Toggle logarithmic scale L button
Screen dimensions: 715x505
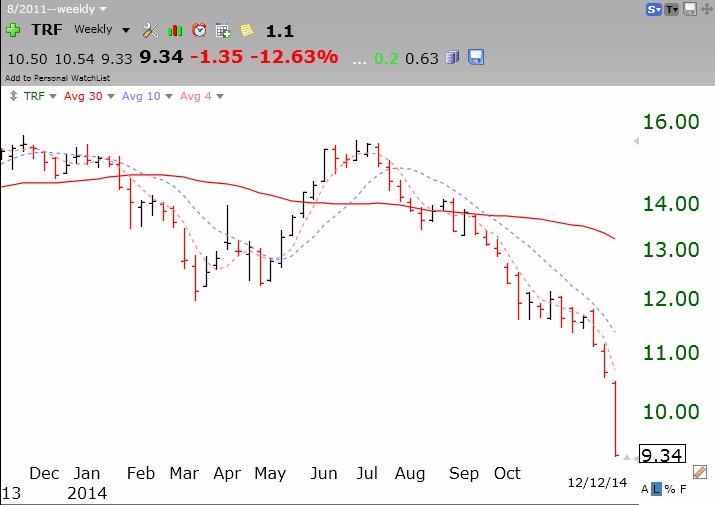656,489
